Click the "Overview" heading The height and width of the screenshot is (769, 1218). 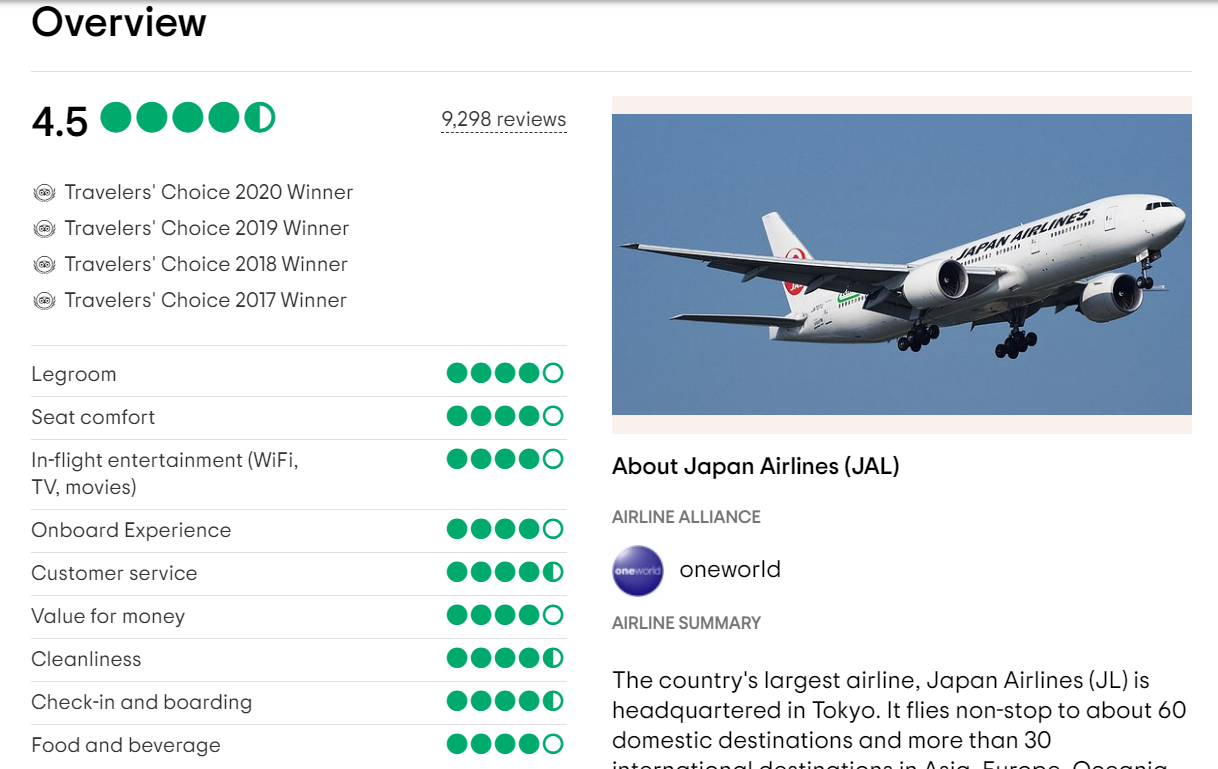tap(119, 21)
